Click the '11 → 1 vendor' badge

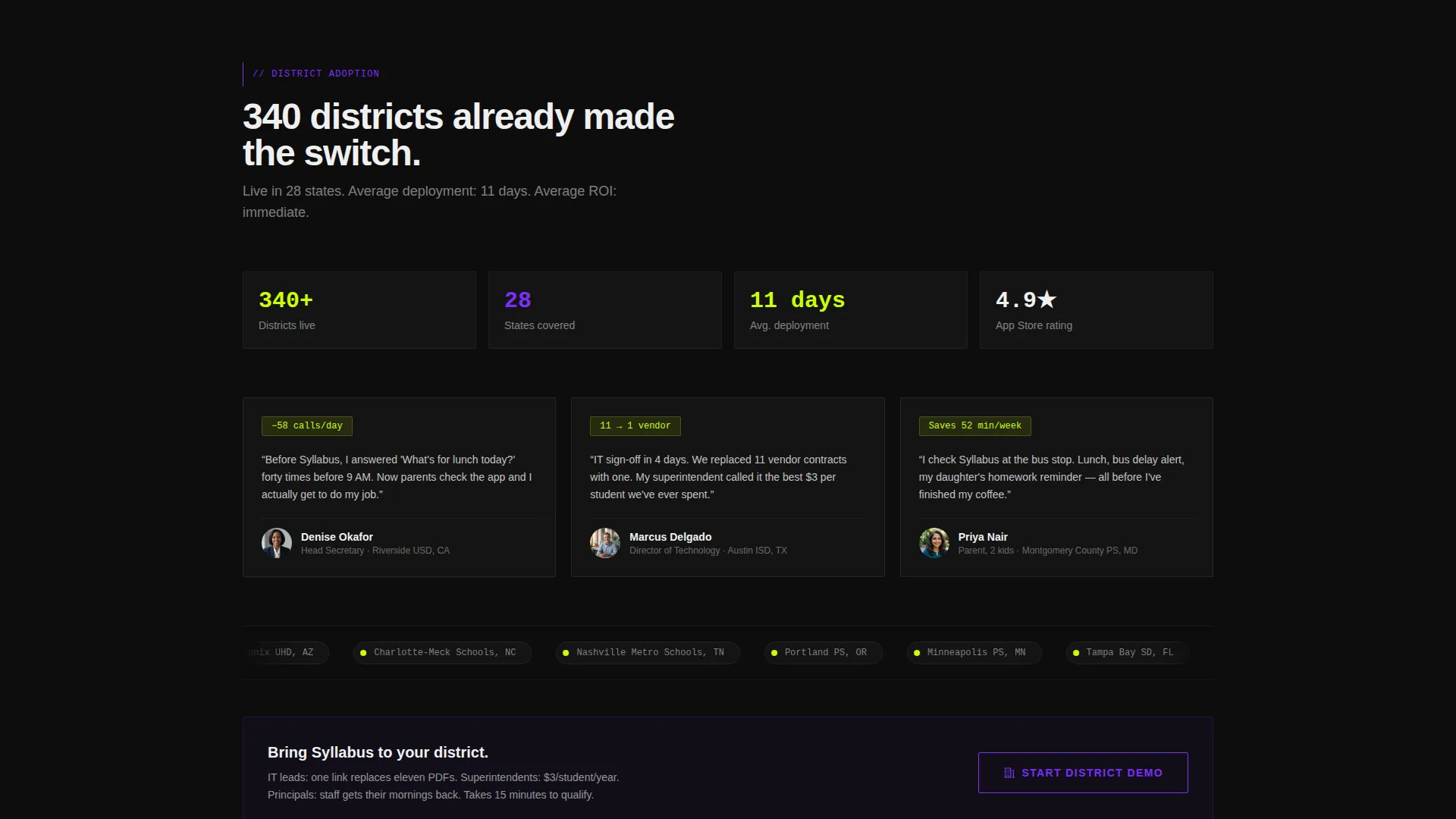[635, 426]
